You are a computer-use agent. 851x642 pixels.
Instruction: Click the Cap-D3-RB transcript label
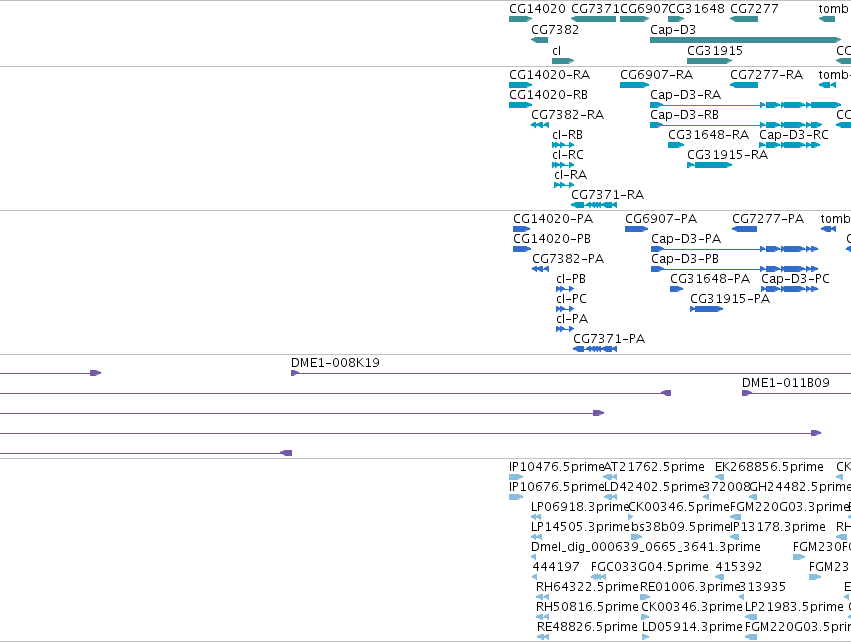click(684, 115)
